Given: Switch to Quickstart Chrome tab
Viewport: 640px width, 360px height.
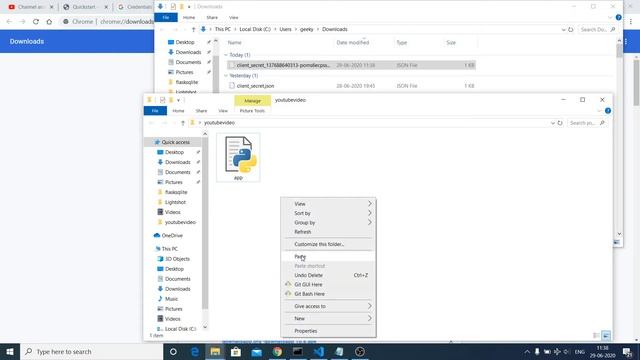Looking at the screenshot, I should pos(84,7).
